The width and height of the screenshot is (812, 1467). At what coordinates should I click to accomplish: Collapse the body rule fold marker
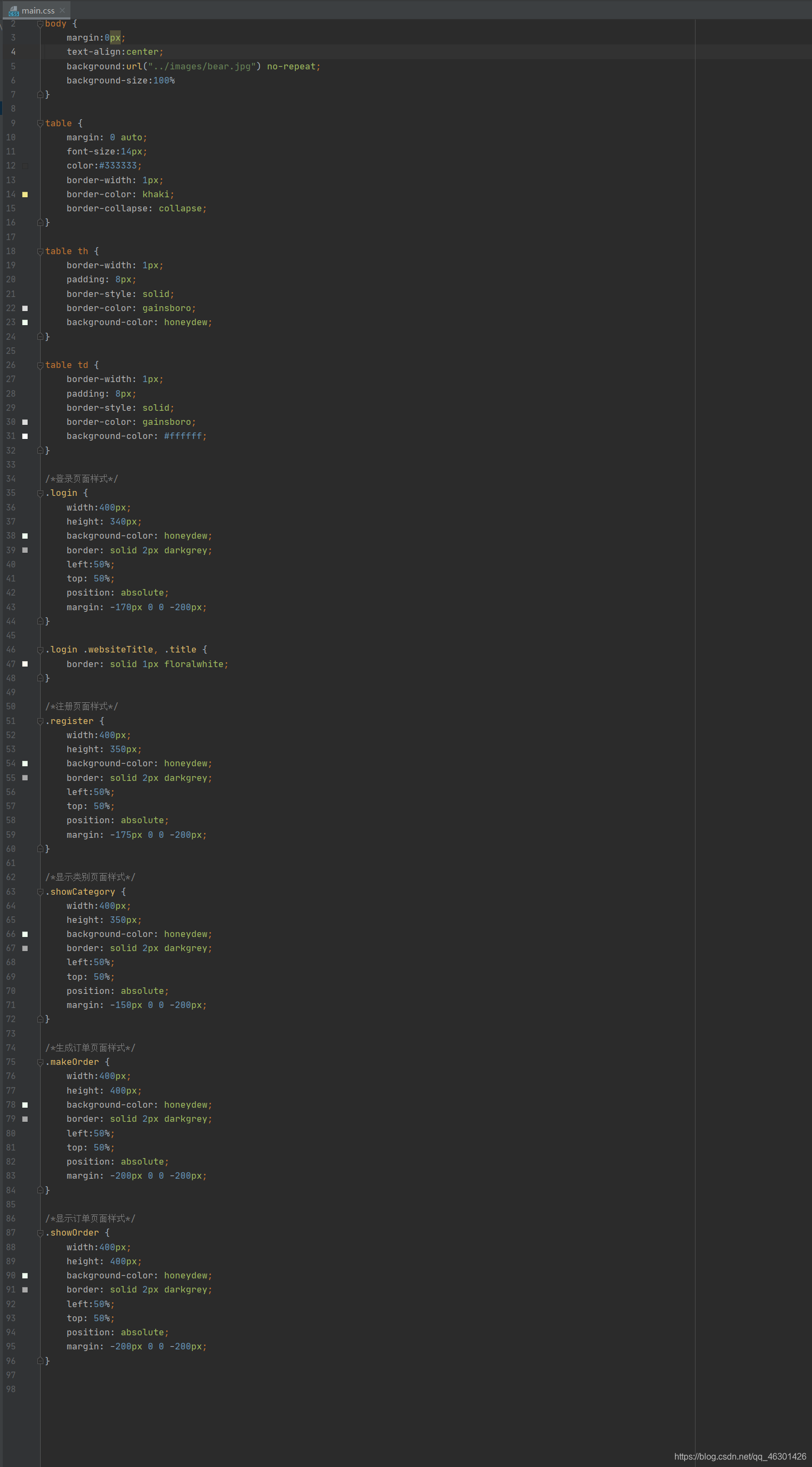(x=40, y=24)
